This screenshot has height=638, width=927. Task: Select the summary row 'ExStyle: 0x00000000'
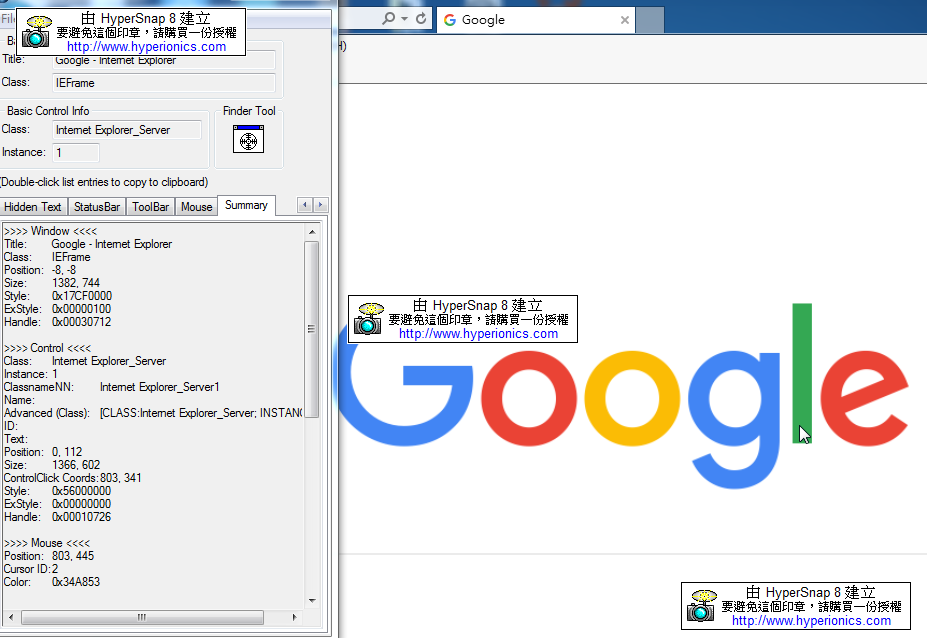(57, 504)
